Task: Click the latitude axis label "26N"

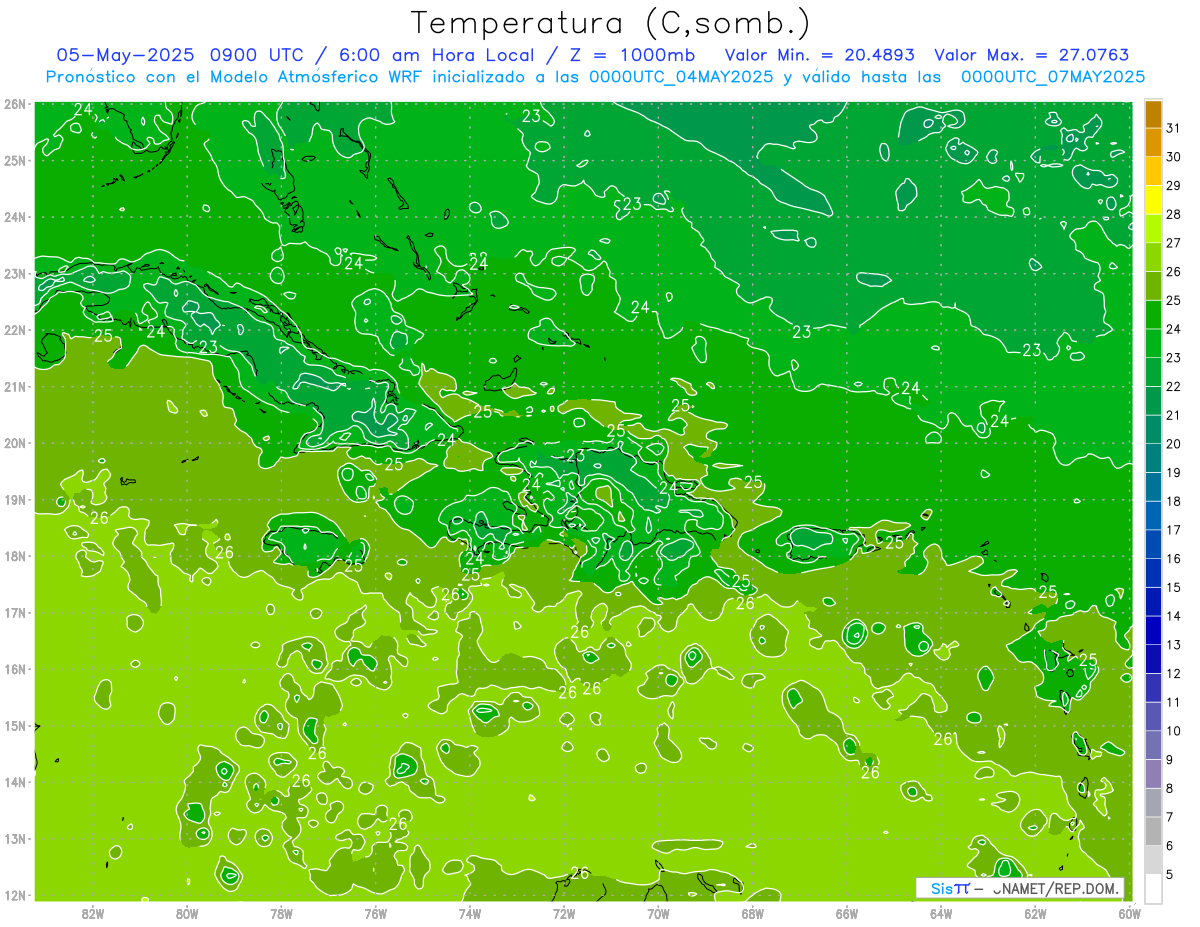Action: coord(15,104)
